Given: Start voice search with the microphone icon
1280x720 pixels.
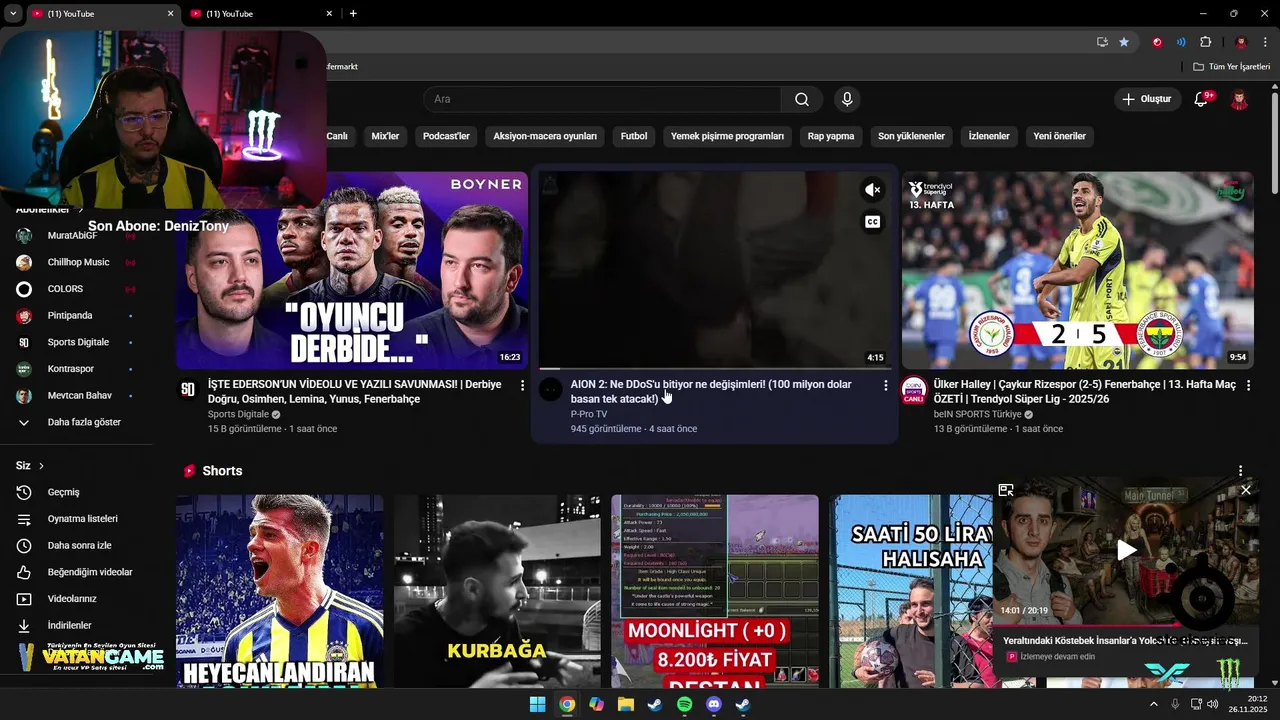Looking at the screenshot, I should tap(847, 99).
